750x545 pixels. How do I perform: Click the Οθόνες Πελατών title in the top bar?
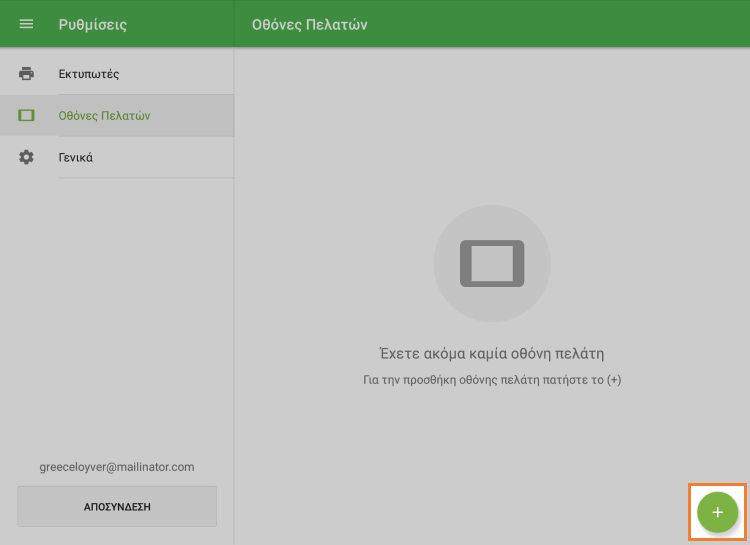[x=310, y=24]
